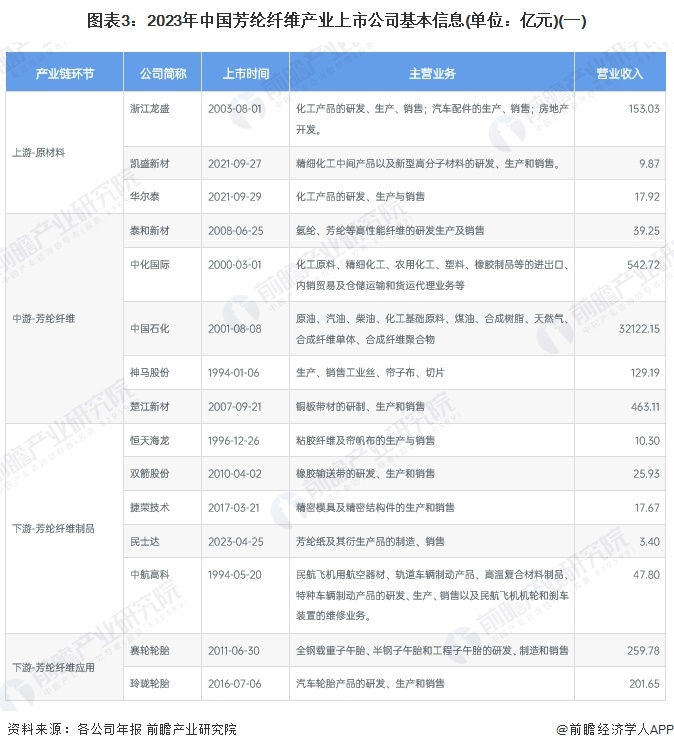The image size is (674, 750).
Task: Click company name 赛轮轮胎
Action: tap(150, 651)
